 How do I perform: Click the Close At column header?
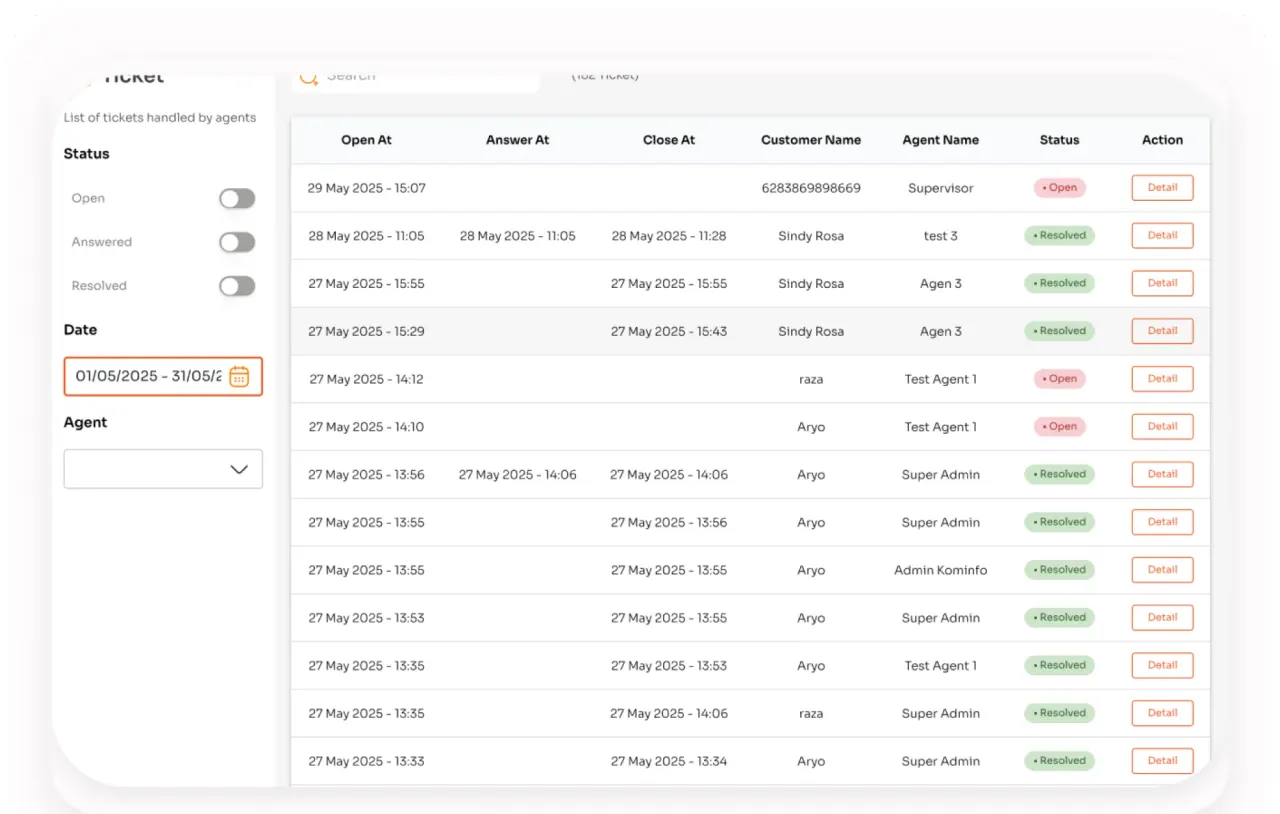coord(669,140)
